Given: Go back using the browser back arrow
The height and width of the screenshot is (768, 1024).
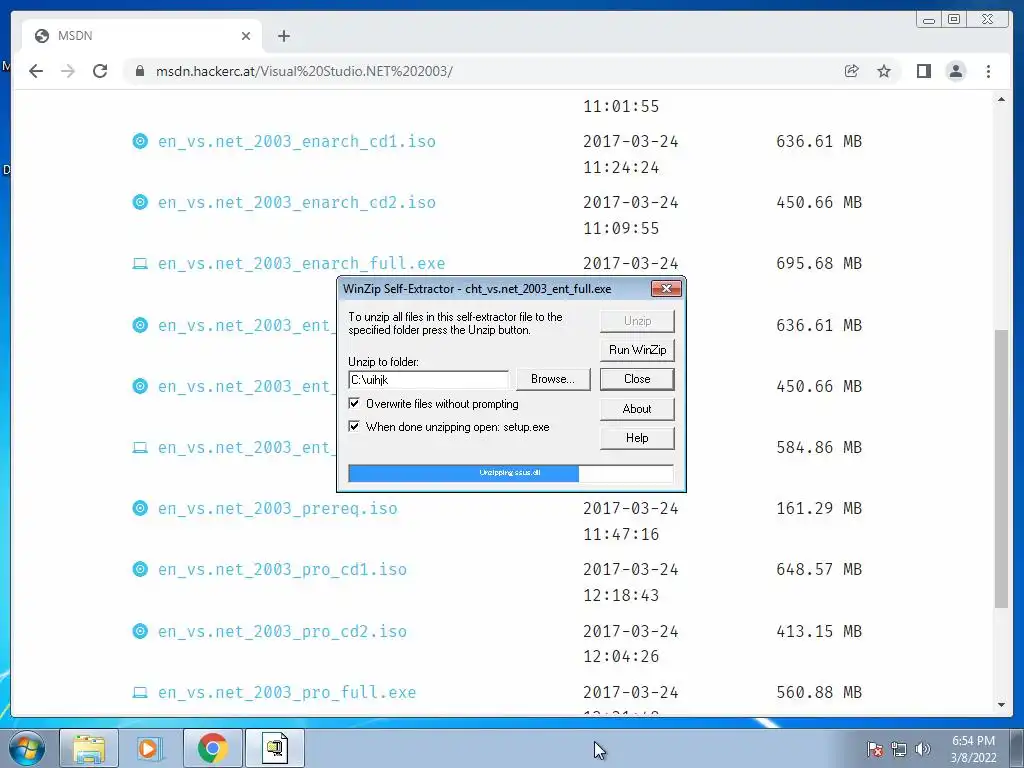Looking at the screenshot, I should [x=36, y=71].
